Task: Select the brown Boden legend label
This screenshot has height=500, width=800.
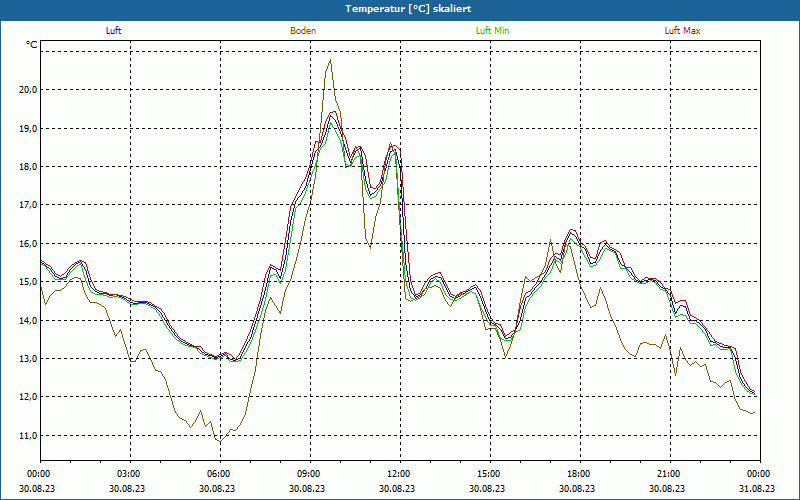Action: (303, 31)
